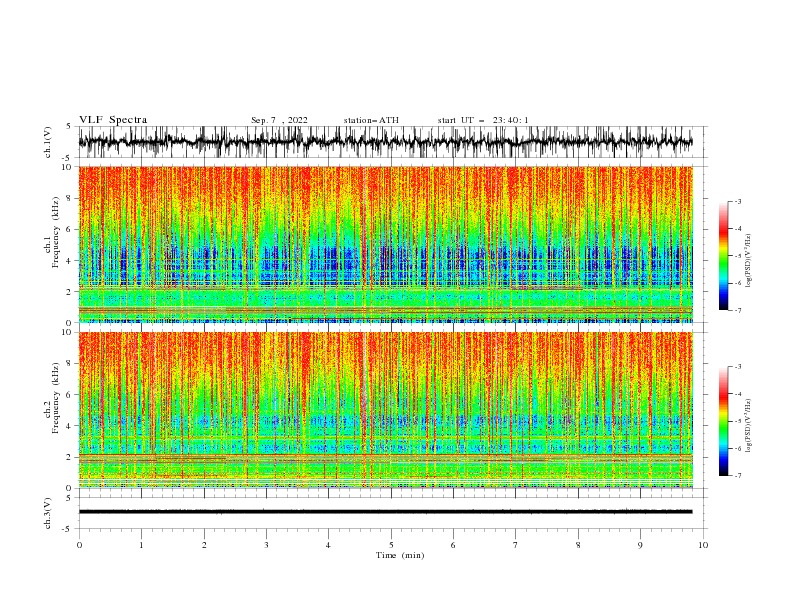Click the "8" kHz tick of ch.1 spectrogram
The width and height of the screenshot is (792, 612).
tap(71, 198)
